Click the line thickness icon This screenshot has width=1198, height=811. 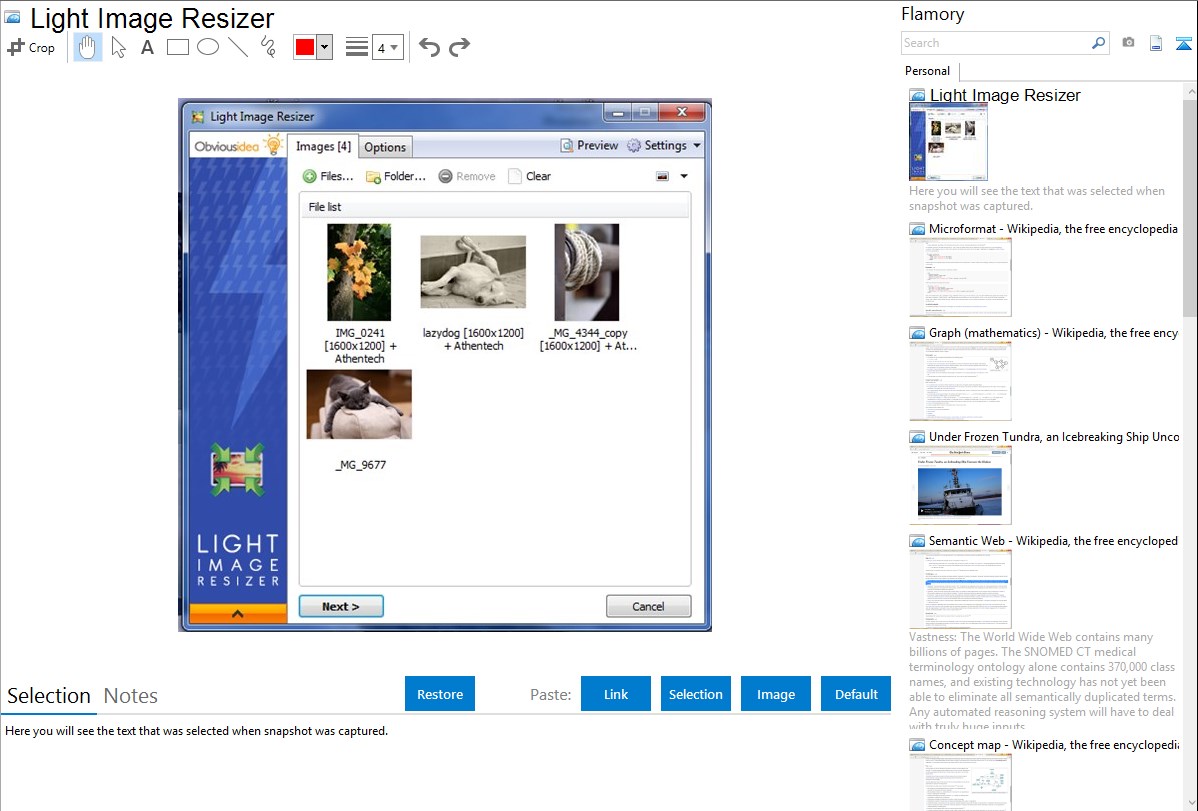357,47
